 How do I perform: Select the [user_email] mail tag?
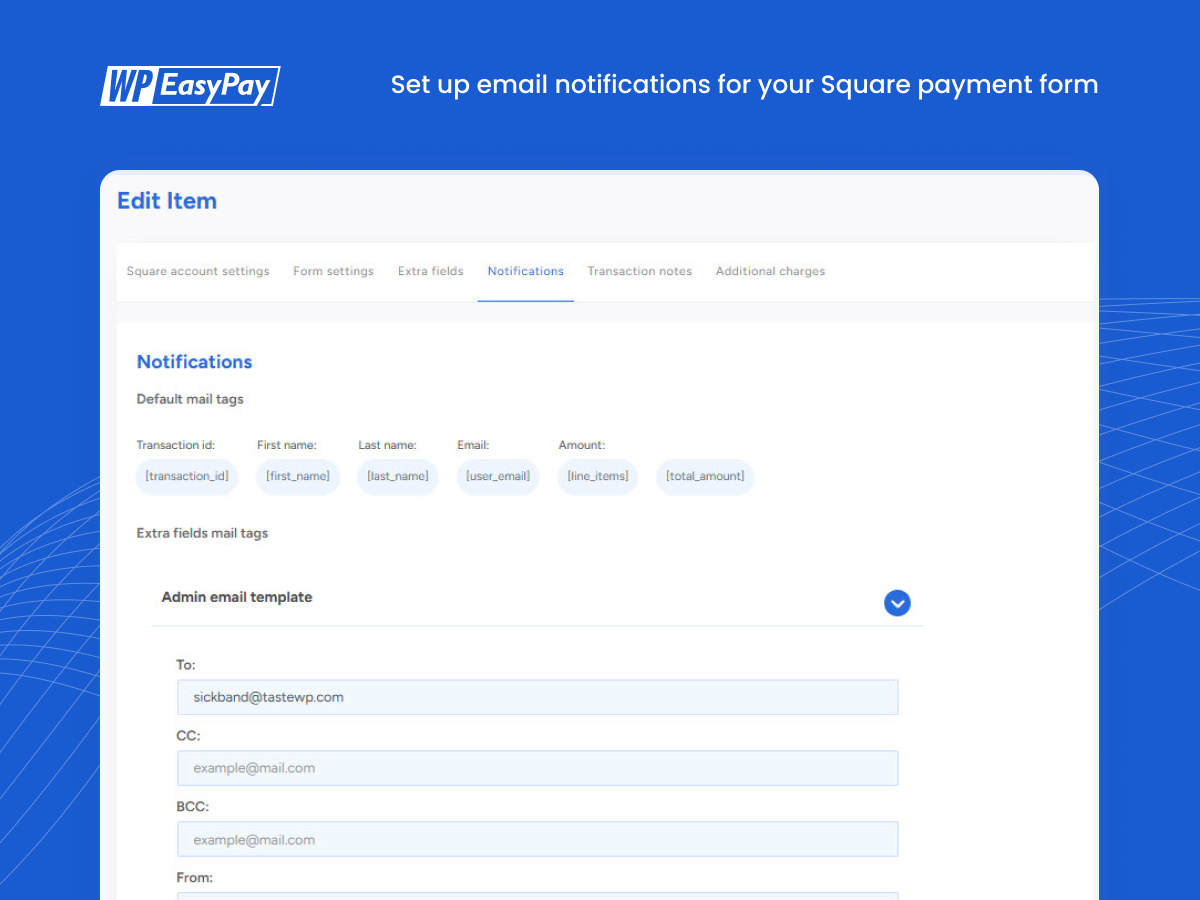tap(497, 477)
